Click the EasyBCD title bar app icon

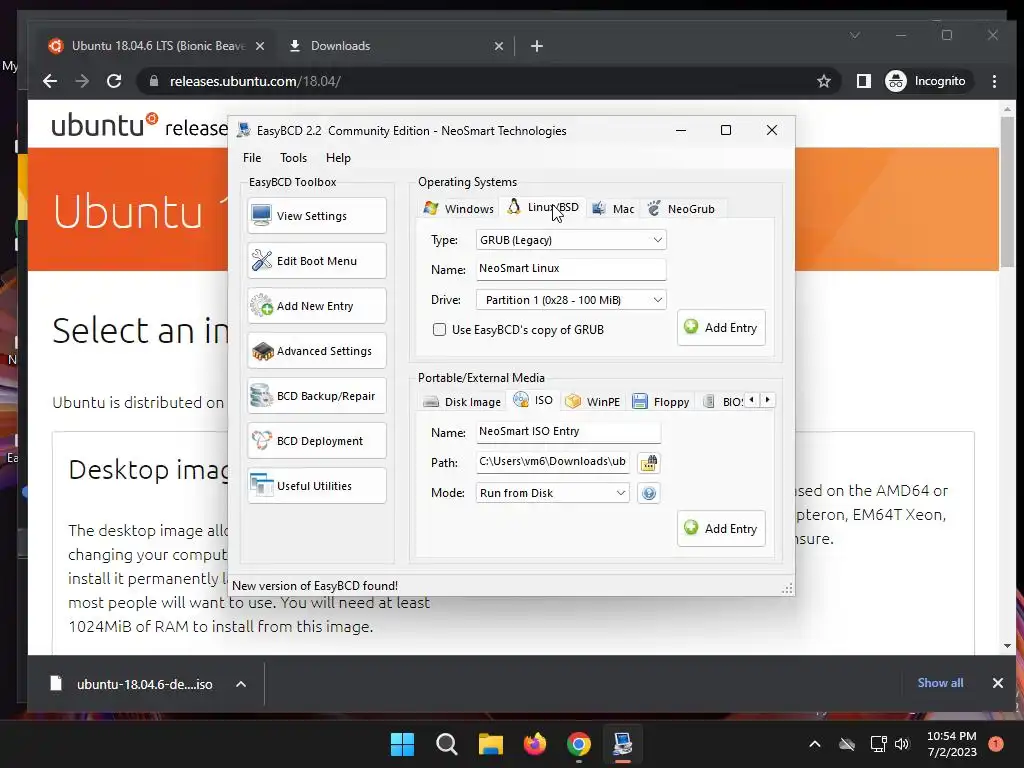click(x=244, y=130)
